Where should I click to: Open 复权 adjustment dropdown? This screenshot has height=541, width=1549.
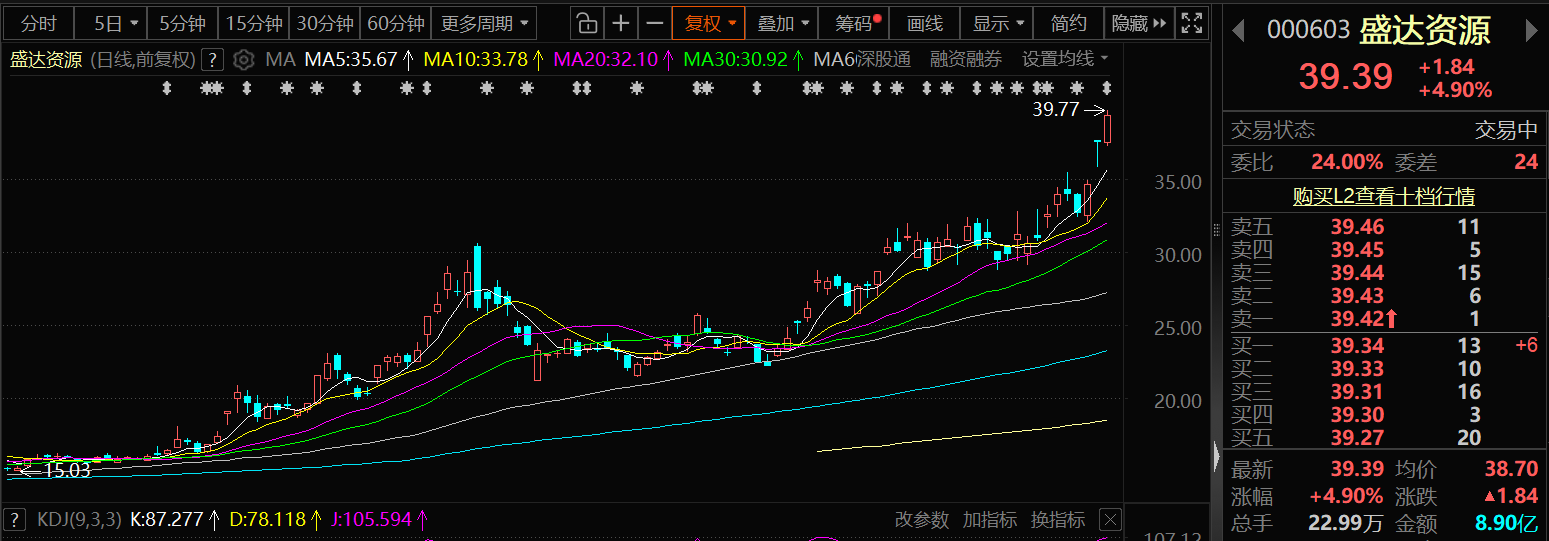tap(709, 23)
